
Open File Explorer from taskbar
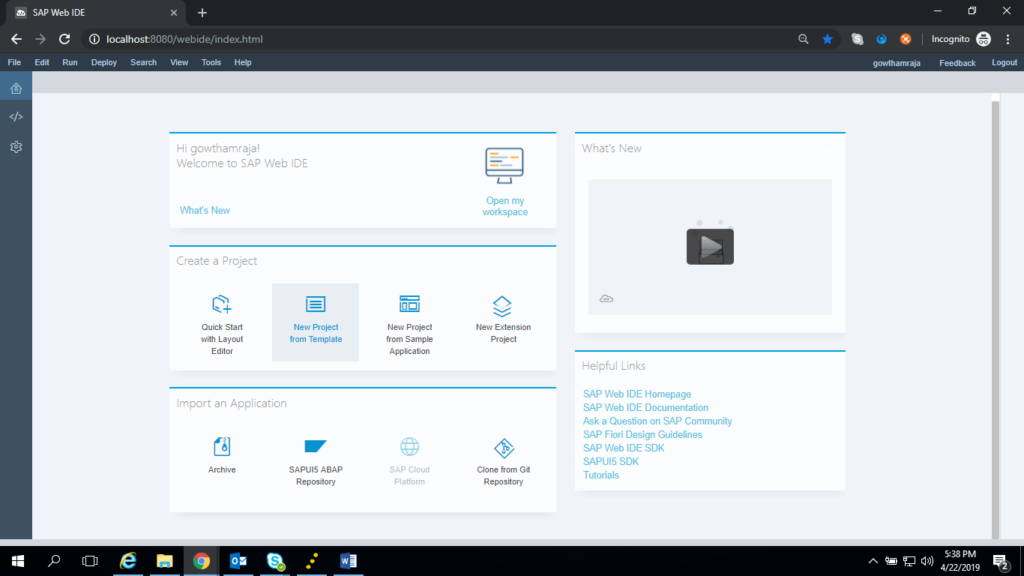[x=165, y=561]
